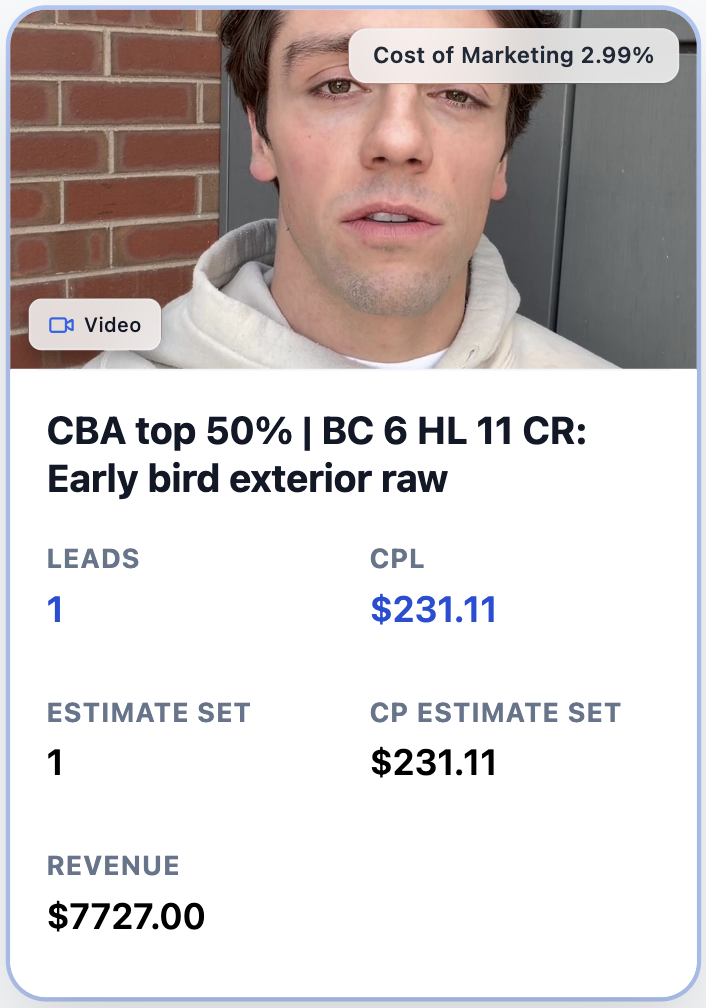Click the Video label text
Viewport: 706px width, 1008px height.
[112, 324]
